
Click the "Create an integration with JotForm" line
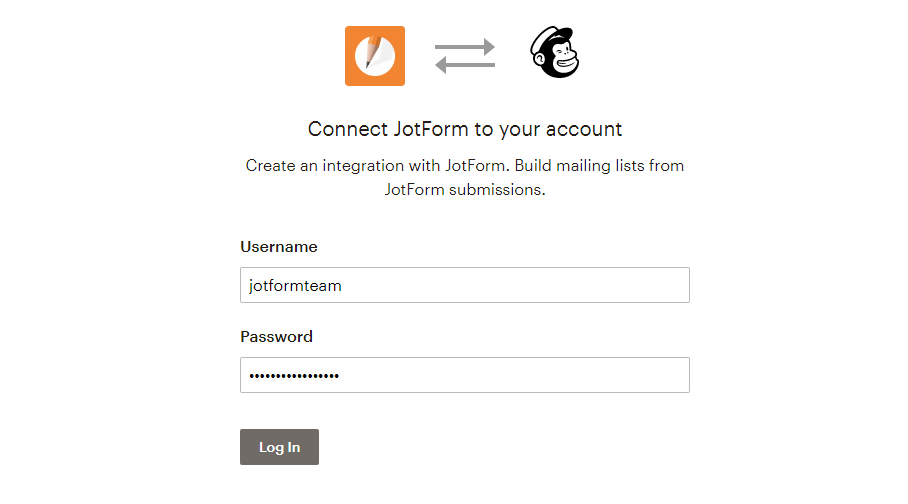400,165
